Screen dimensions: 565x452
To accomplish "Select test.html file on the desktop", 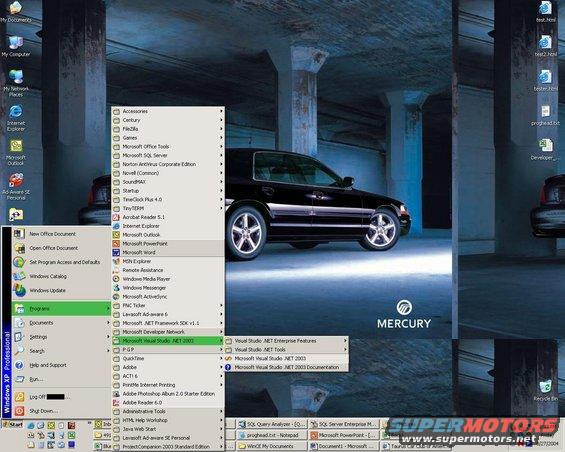I will 546,12.
